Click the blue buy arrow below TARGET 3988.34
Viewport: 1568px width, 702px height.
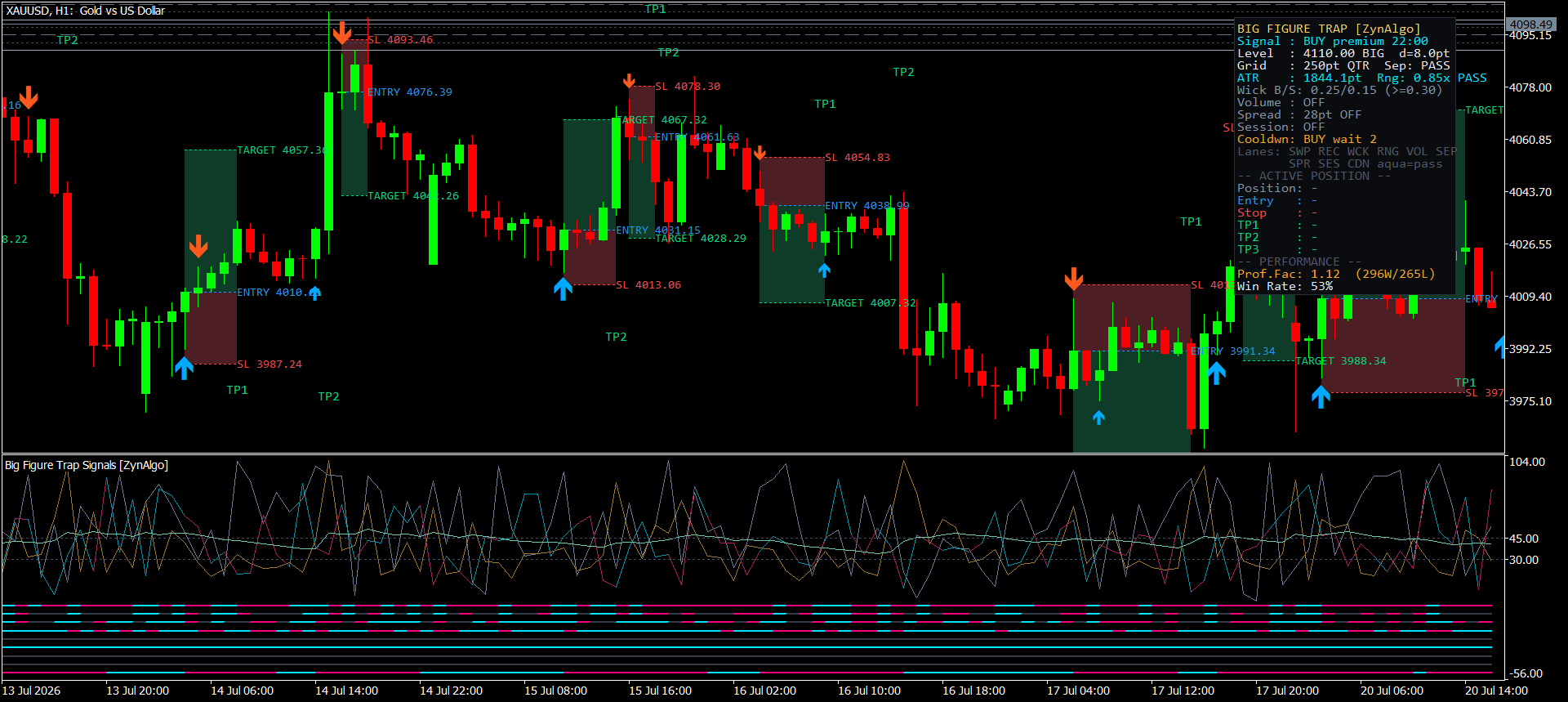click(x=1321, y=396)
